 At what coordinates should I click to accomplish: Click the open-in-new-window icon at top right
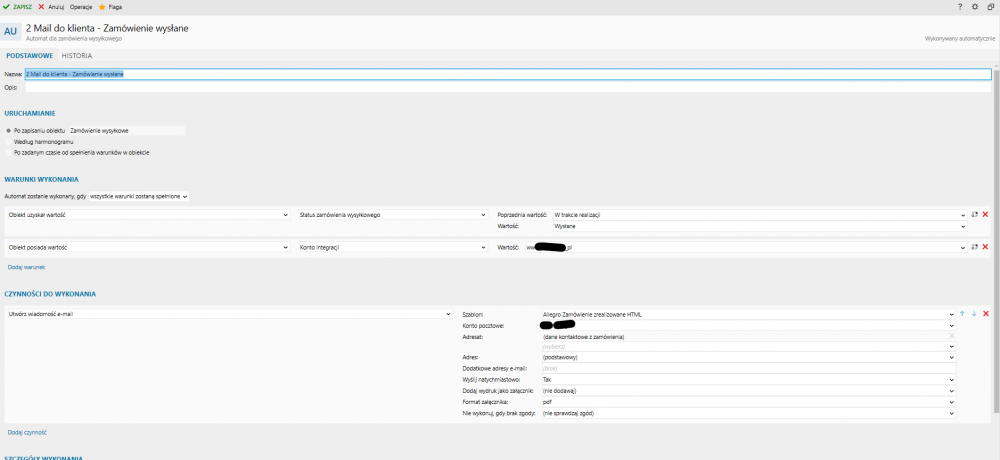990,6
